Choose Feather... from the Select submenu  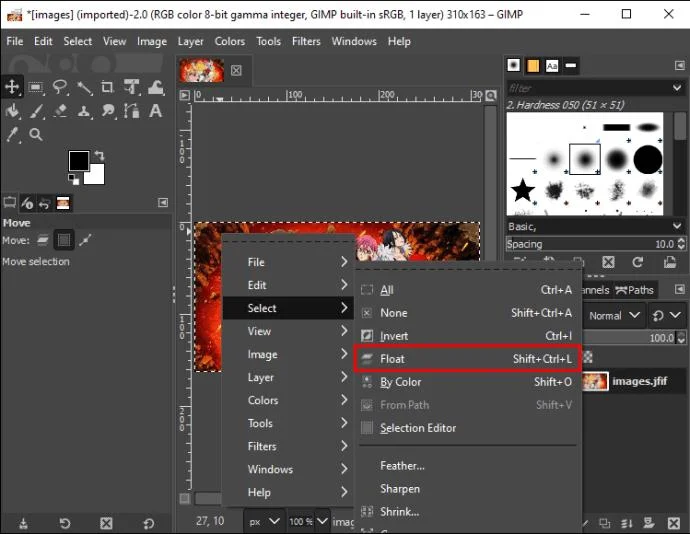467,465
